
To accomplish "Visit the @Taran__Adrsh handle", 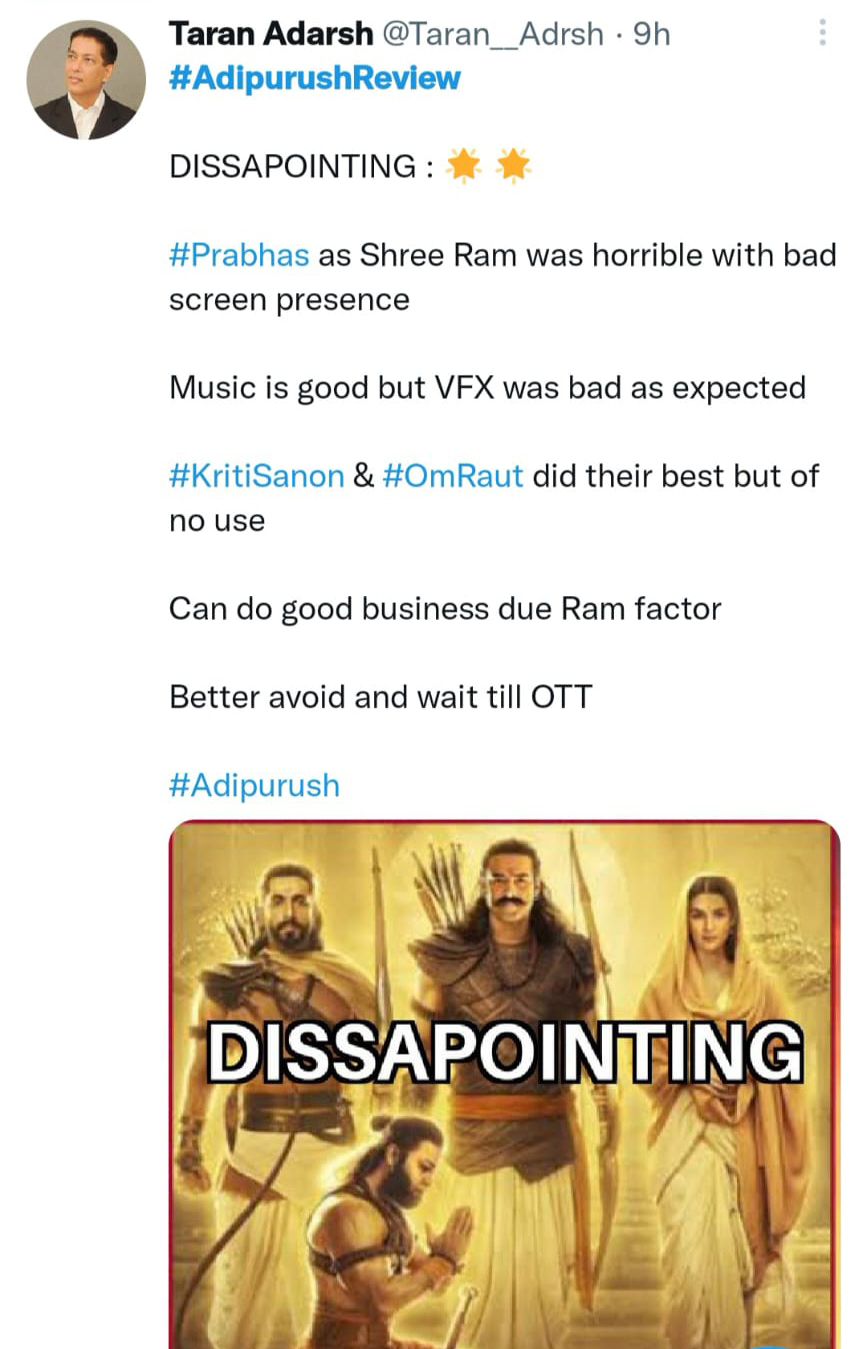I will coord(494,34).
